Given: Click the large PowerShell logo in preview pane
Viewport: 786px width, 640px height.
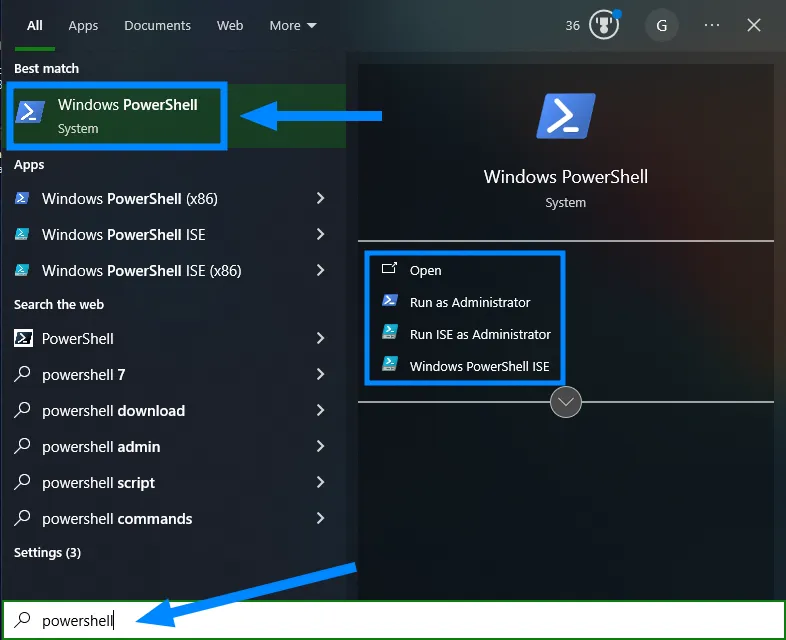Looking at the screenshot, I should (x=566, y=116).
